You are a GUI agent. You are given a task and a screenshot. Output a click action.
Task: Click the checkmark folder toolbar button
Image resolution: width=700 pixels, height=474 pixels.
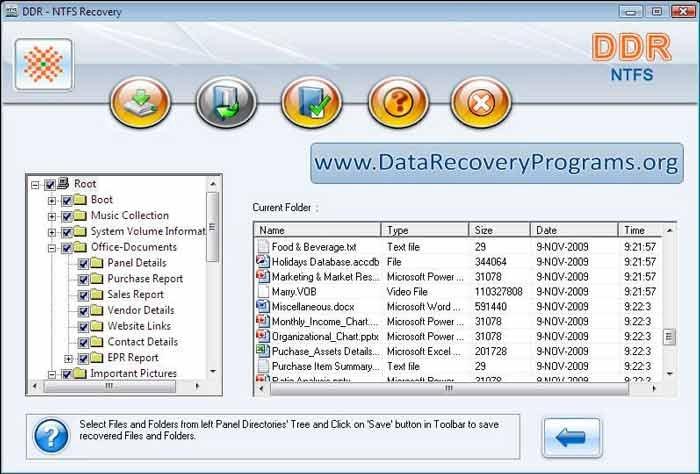click(x=312, y=102)
